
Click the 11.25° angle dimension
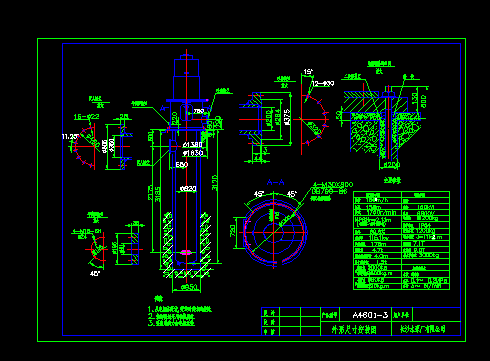point(70,136)
